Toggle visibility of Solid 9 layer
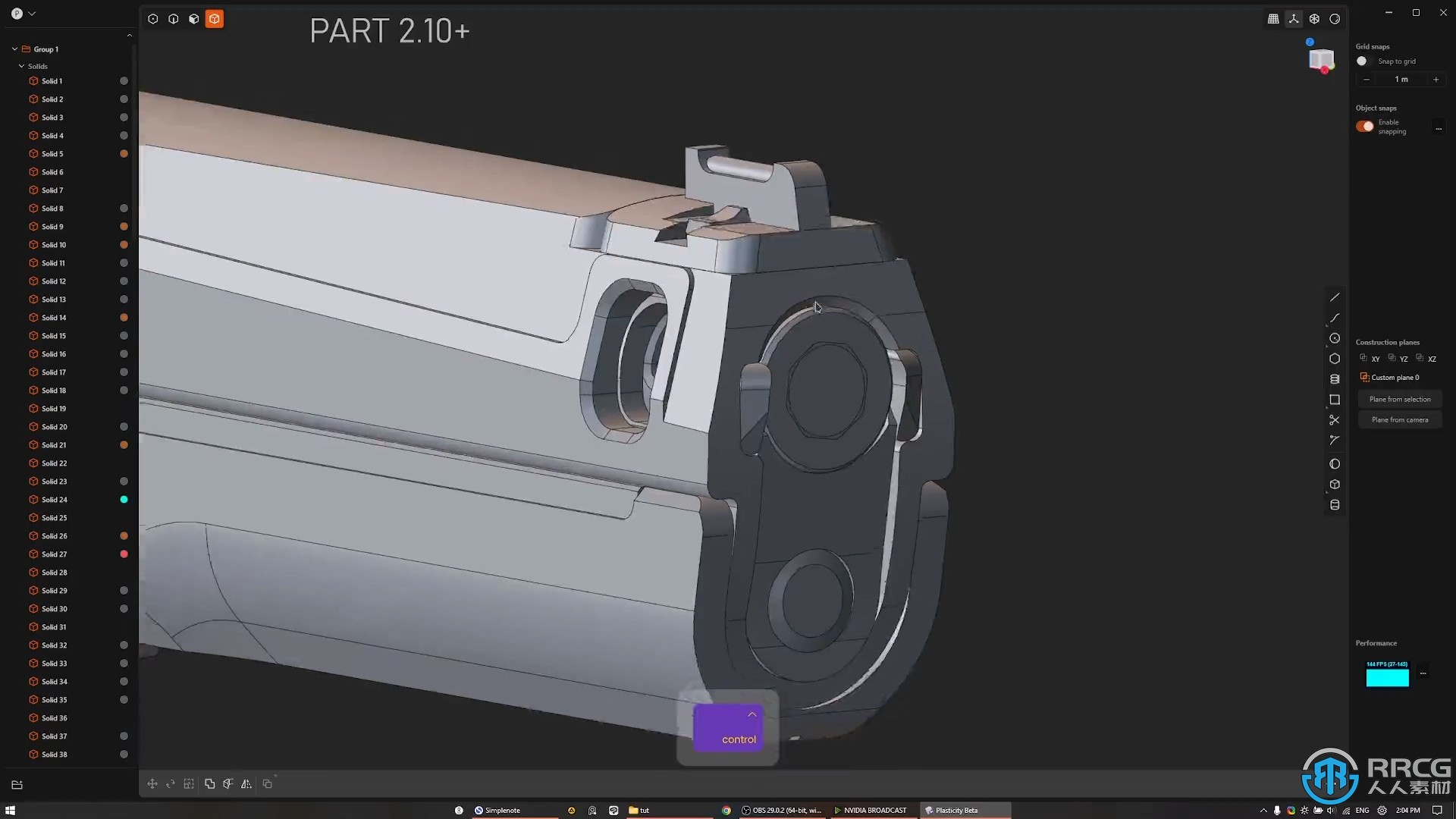The height and width of the screenshot is (819, 1456). coord(124,226)
